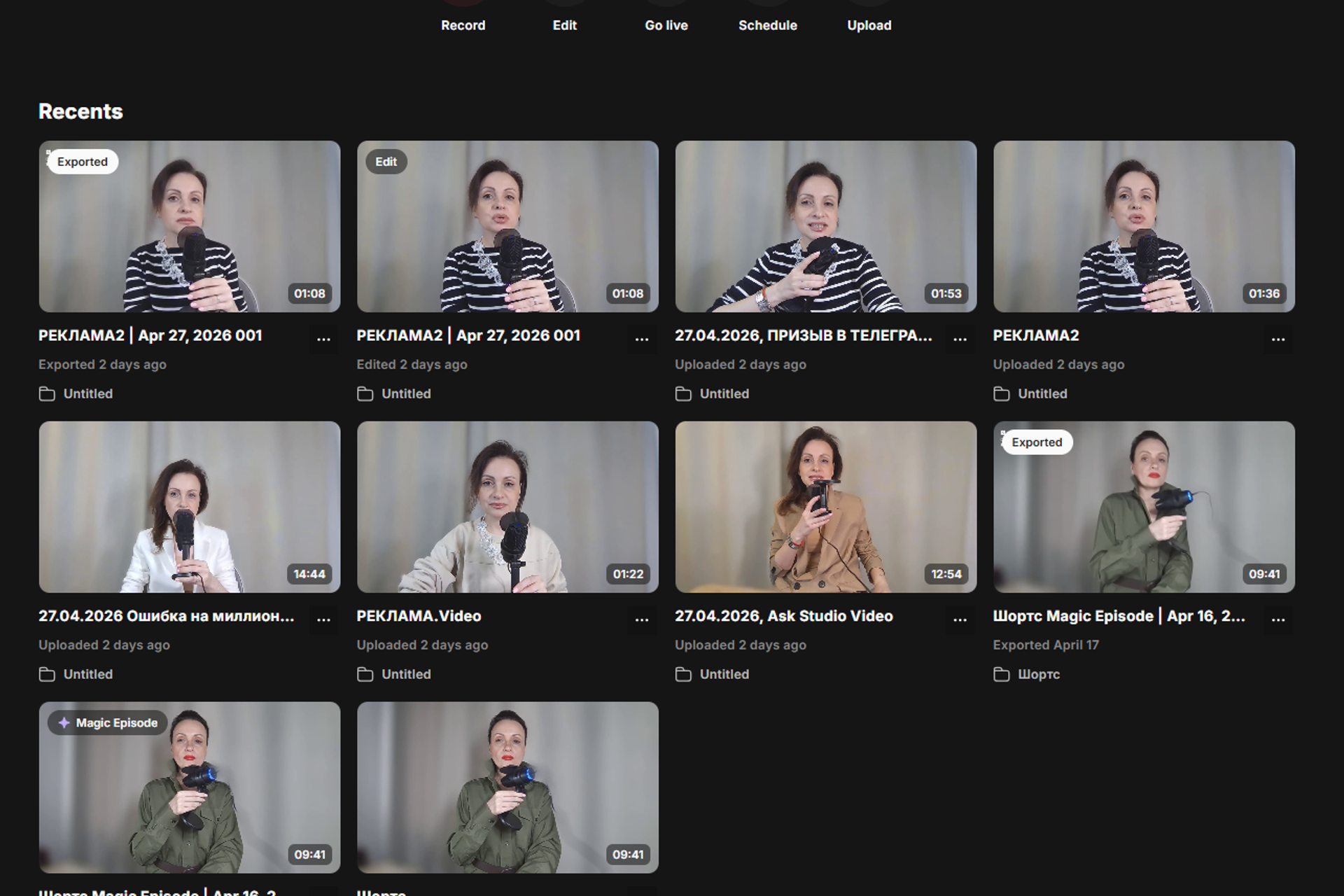
Task: Select the title РЕКЛАМА2 | Apr 27, 2026 001 exported 2 days ago
Action: point(150,335)
